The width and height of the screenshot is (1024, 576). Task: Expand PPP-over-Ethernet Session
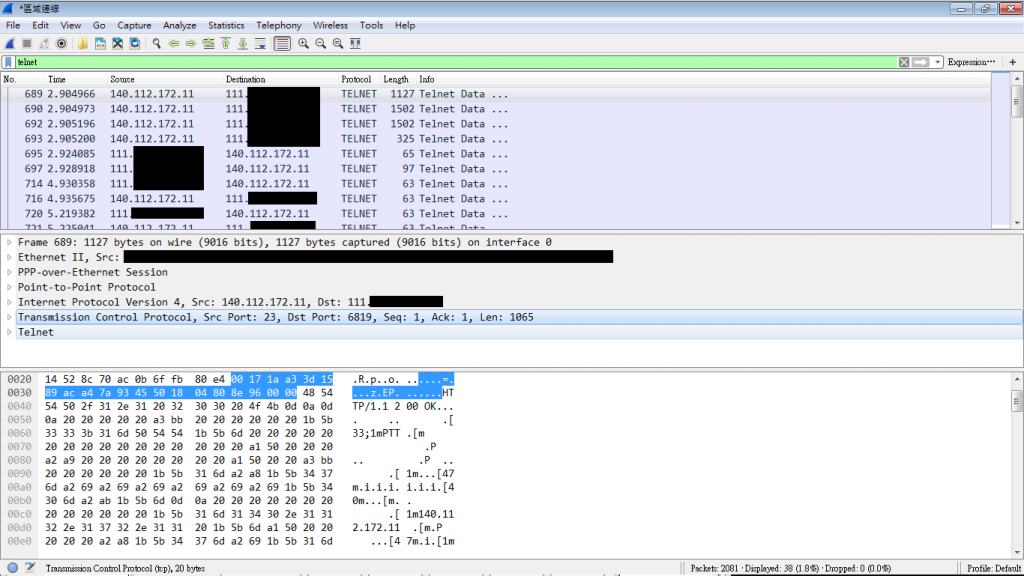pos(9,272)
